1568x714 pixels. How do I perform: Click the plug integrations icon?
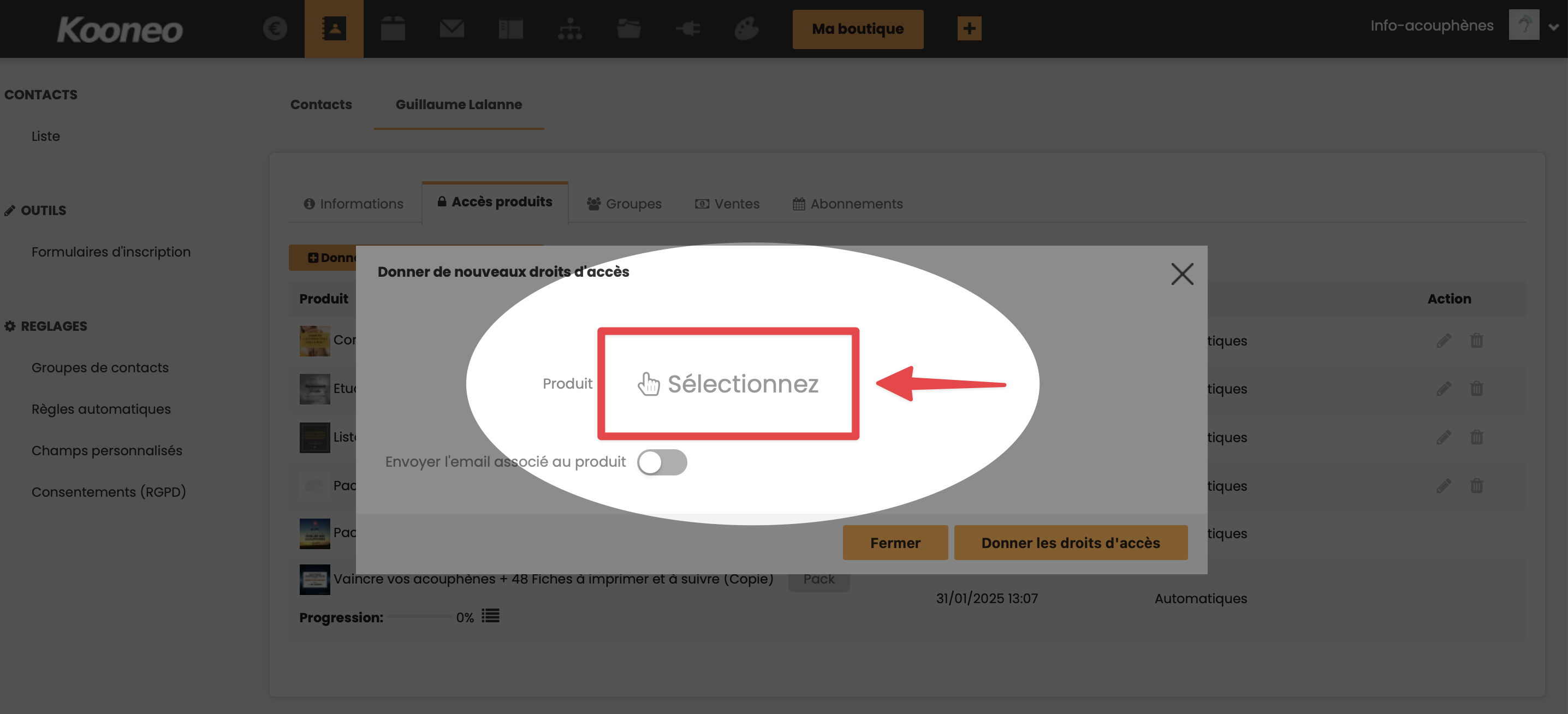pos(688,28)
